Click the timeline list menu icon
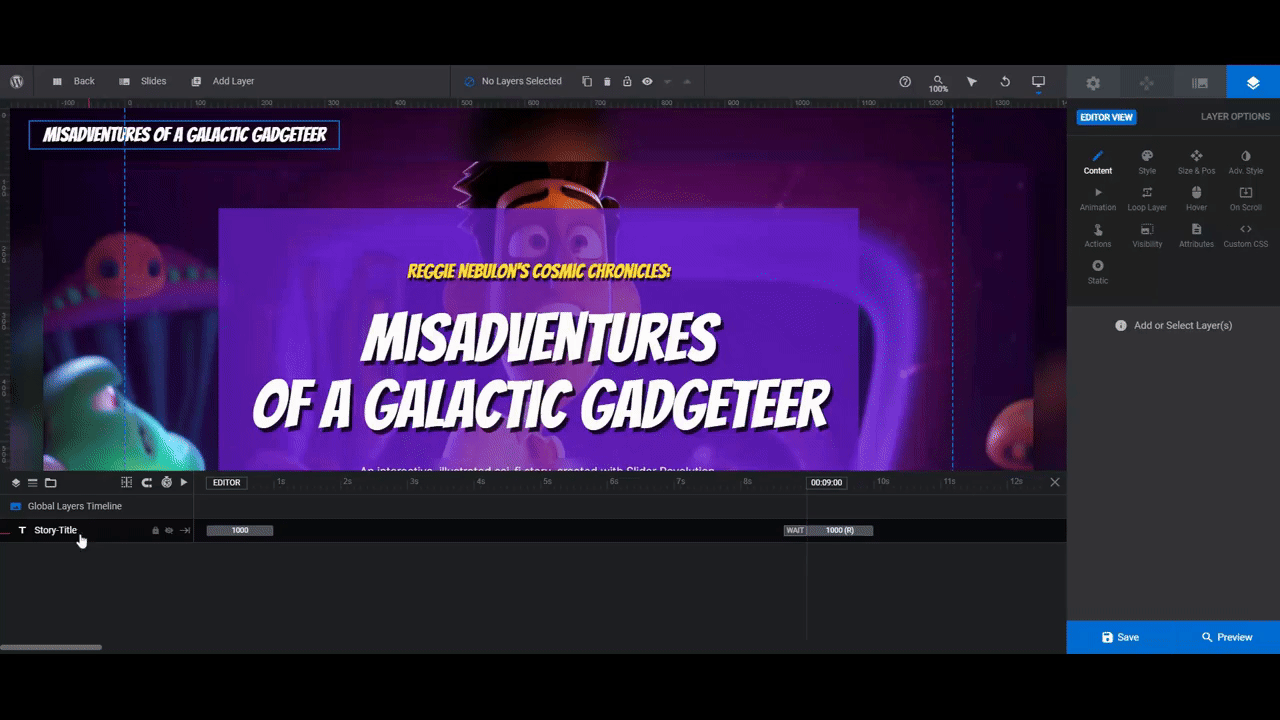 coord(32,482)
